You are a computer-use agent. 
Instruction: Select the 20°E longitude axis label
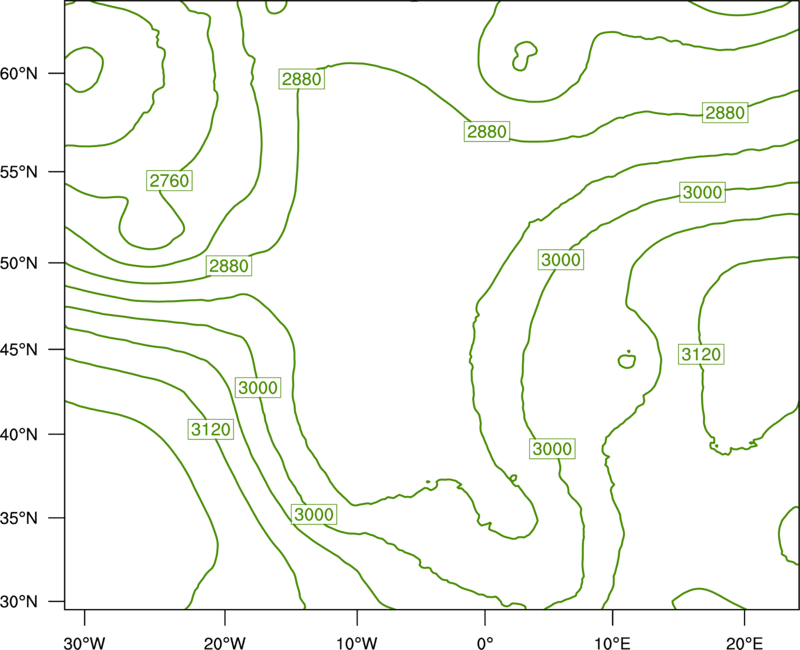coord(744,643)
